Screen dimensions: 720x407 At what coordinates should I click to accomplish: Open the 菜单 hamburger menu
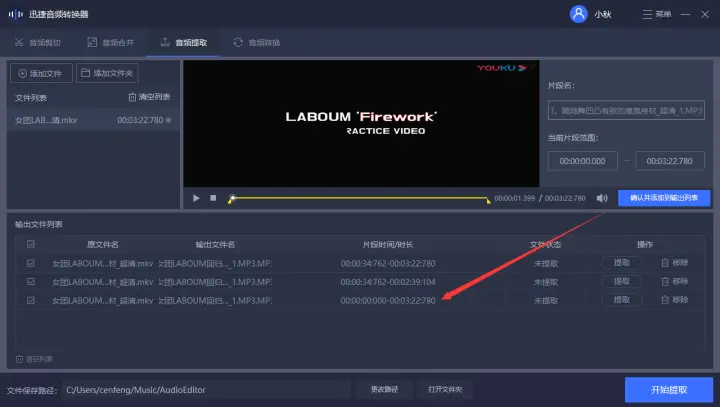click(x=657, y=14)
